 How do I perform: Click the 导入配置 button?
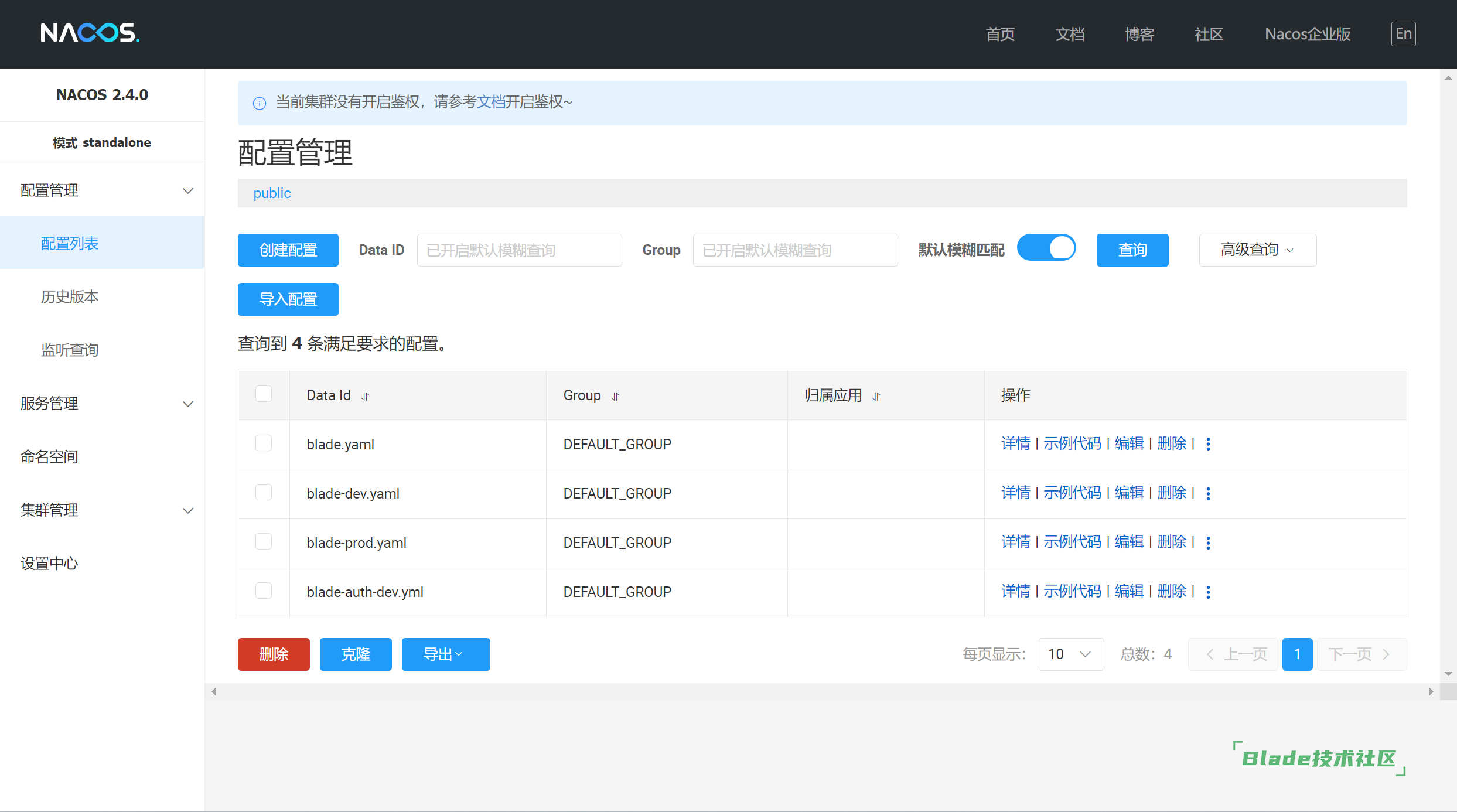coord(288,299)
